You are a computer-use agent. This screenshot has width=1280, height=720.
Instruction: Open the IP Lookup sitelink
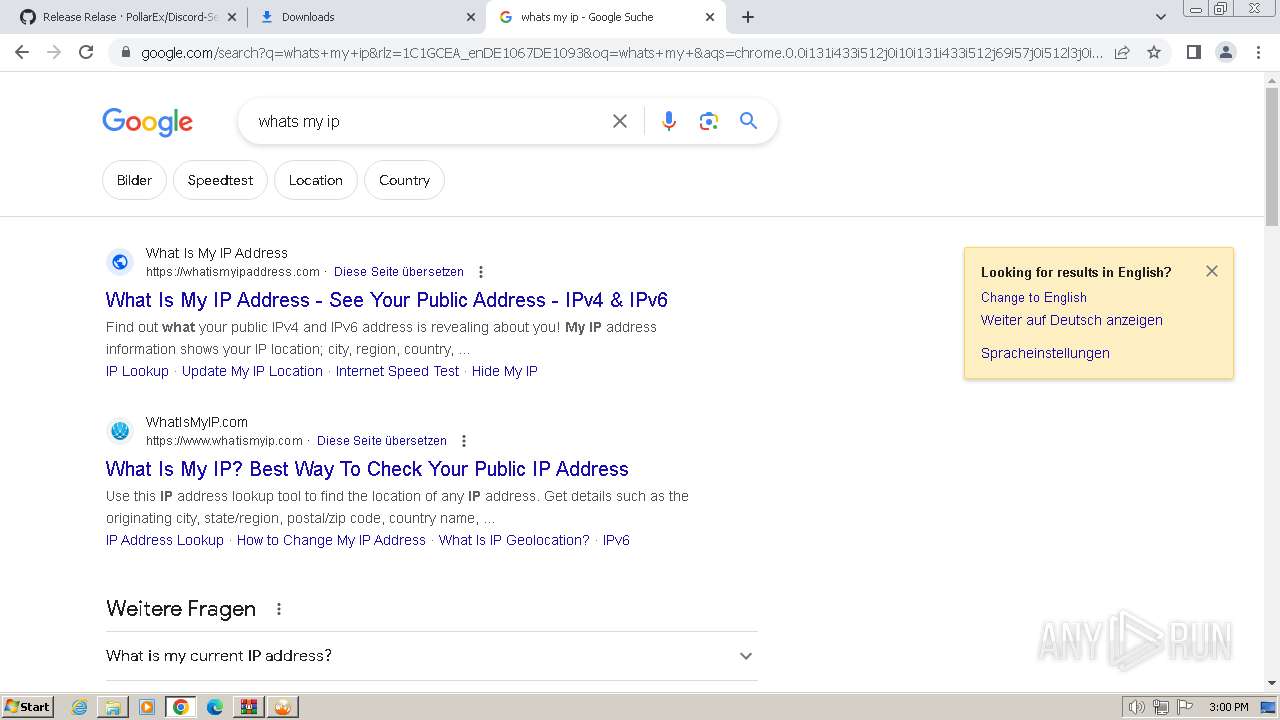click(x=137, y=371)
